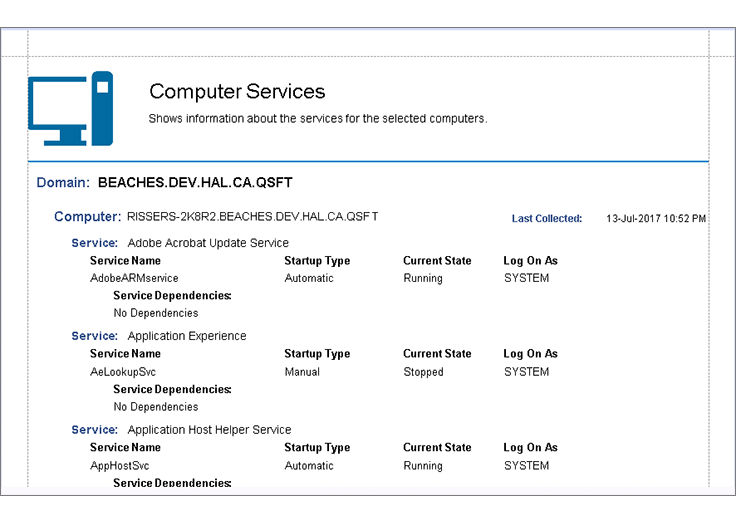Click Service Name header above AdobeARMservice
The width and height of the screenshot is (736, 523).
125,261
